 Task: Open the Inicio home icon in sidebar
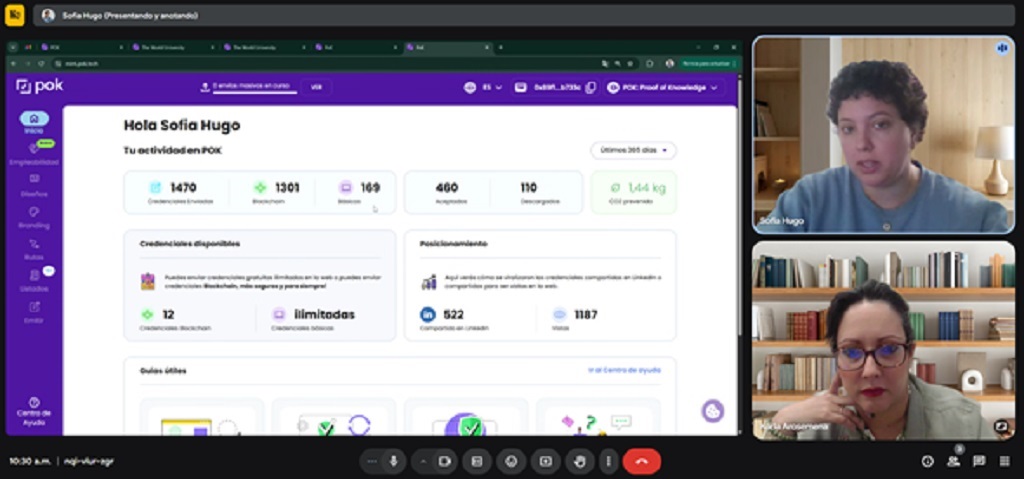tap(34, 119)
